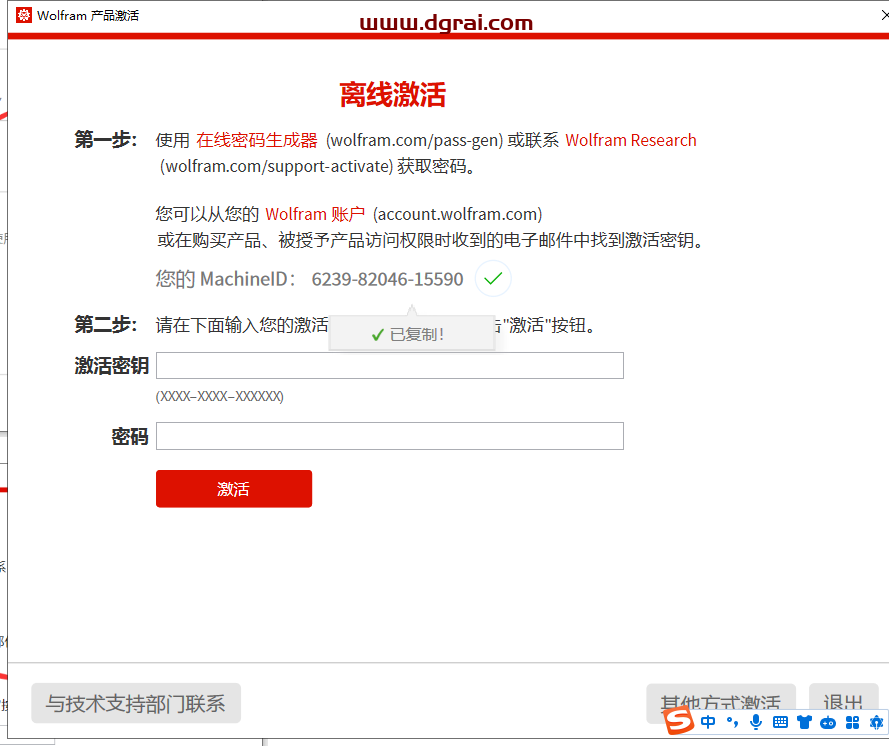
Task: Open the Wolfram Research support link
Action: [x=630, y=140]
